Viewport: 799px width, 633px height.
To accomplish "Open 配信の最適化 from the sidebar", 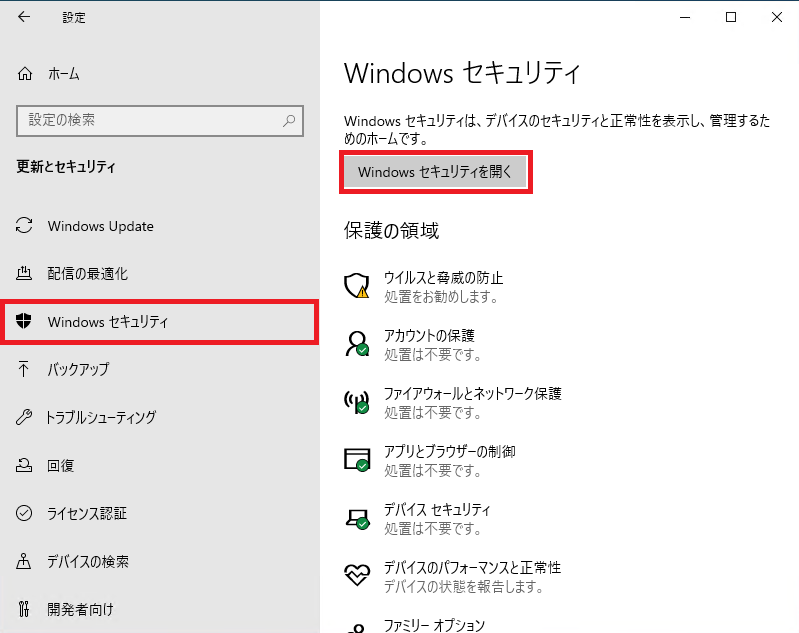I will tap(88, 274).
